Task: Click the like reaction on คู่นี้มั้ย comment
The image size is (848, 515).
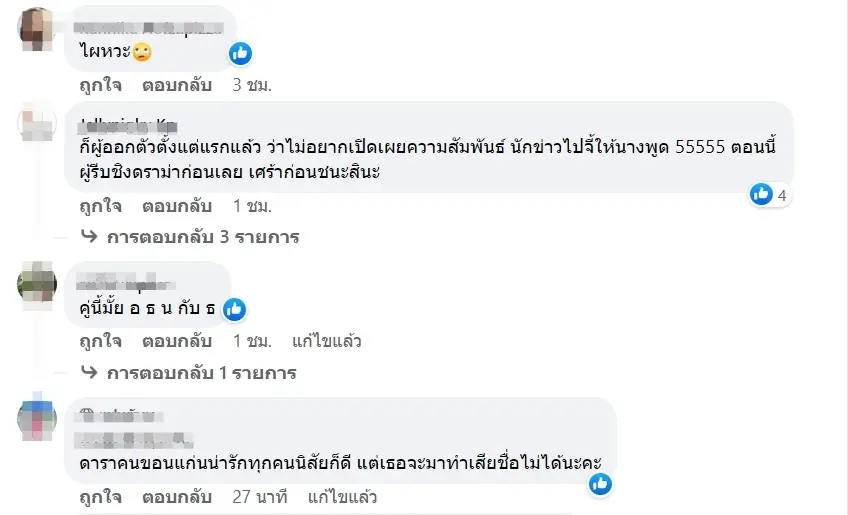Action: [x=235, y=309]
